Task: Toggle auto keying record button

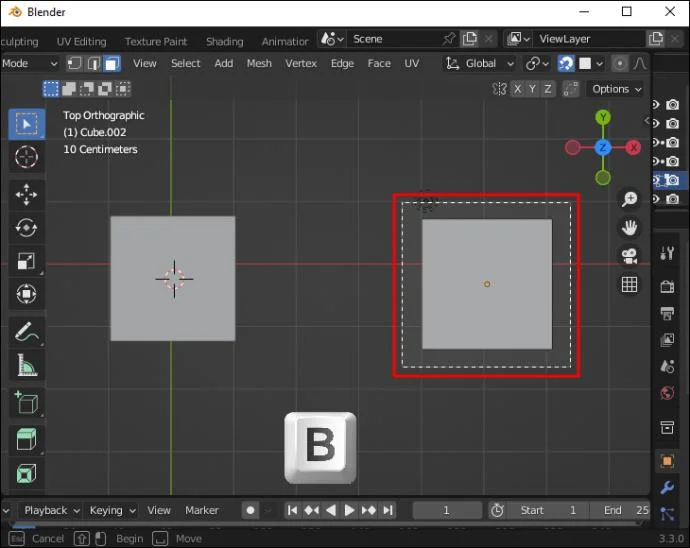Action: click(x=250, y=511)
